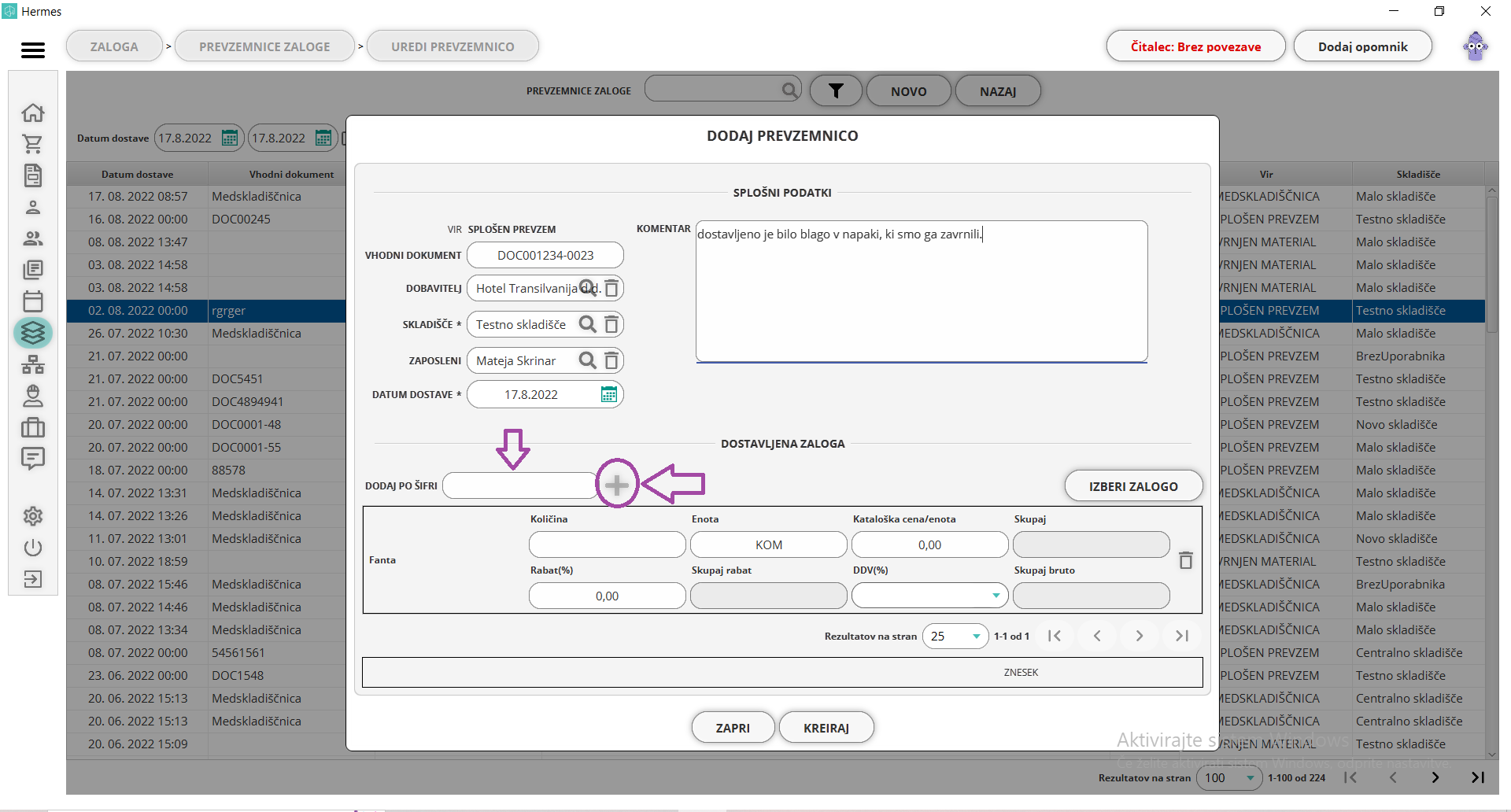Click the power icon in the sidebar
This screenshot has width=1511, height=812.
(x=33, y=548)
